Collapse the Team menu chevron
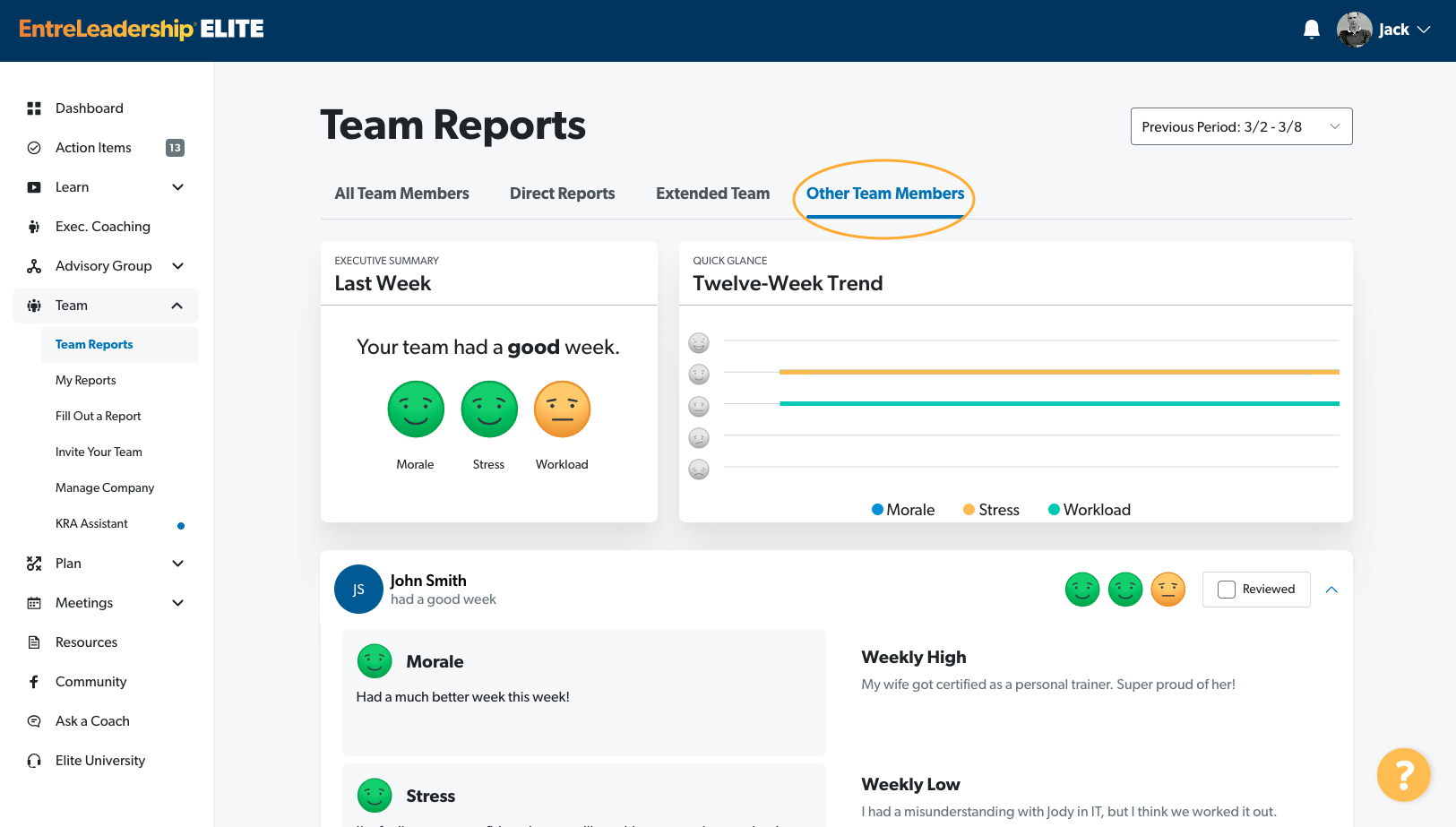 [x=177, y=306]
